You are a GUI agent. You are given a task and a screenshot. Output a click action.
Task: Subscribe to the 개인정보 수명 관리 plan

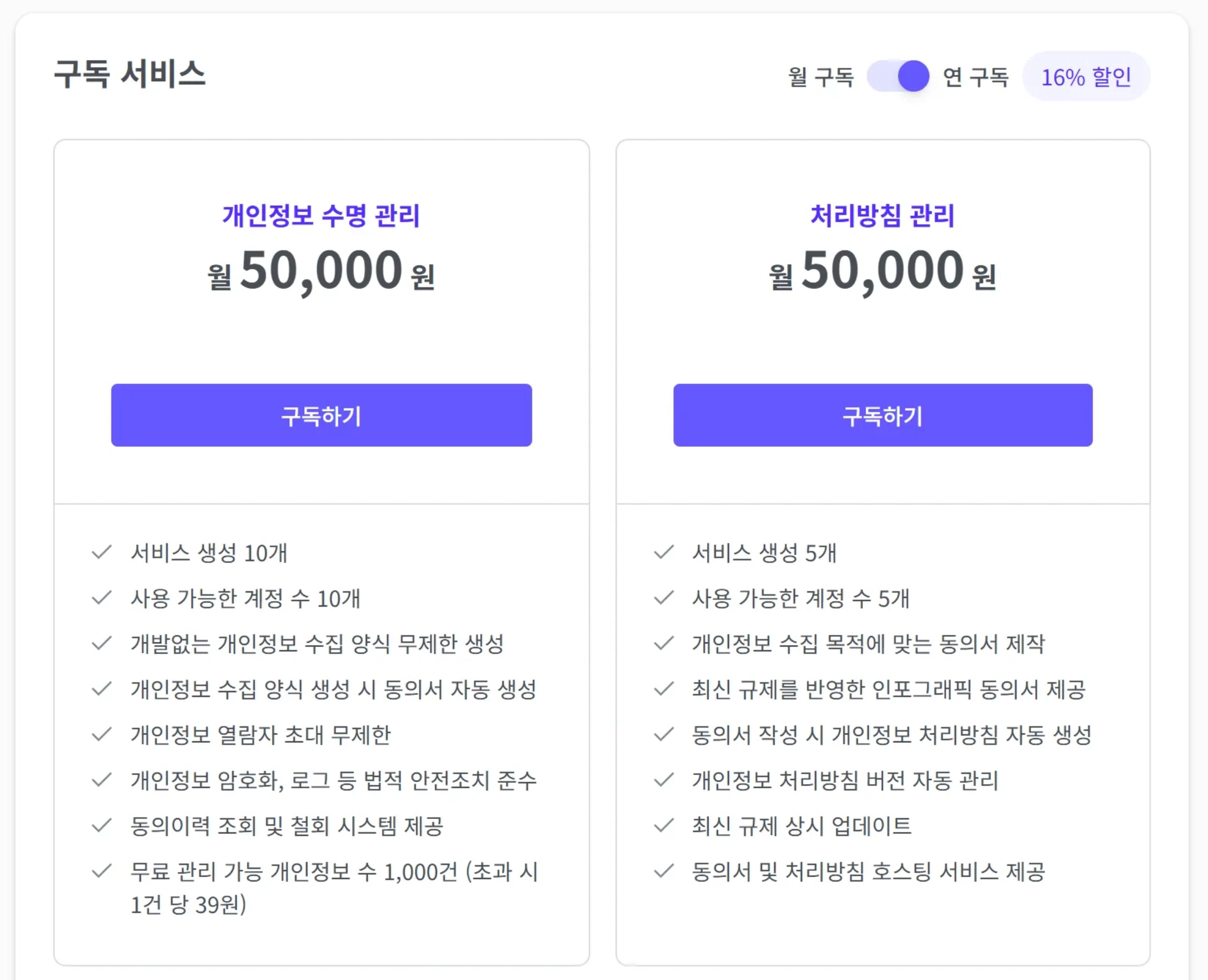[x=321, y=415]
